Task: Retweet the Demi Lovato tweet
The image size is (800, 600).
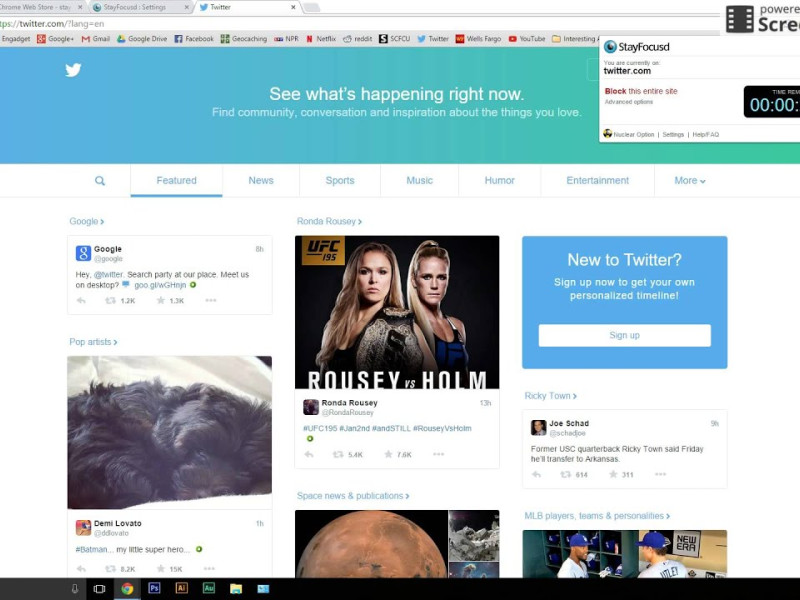Action: click(x=110, y=568)
